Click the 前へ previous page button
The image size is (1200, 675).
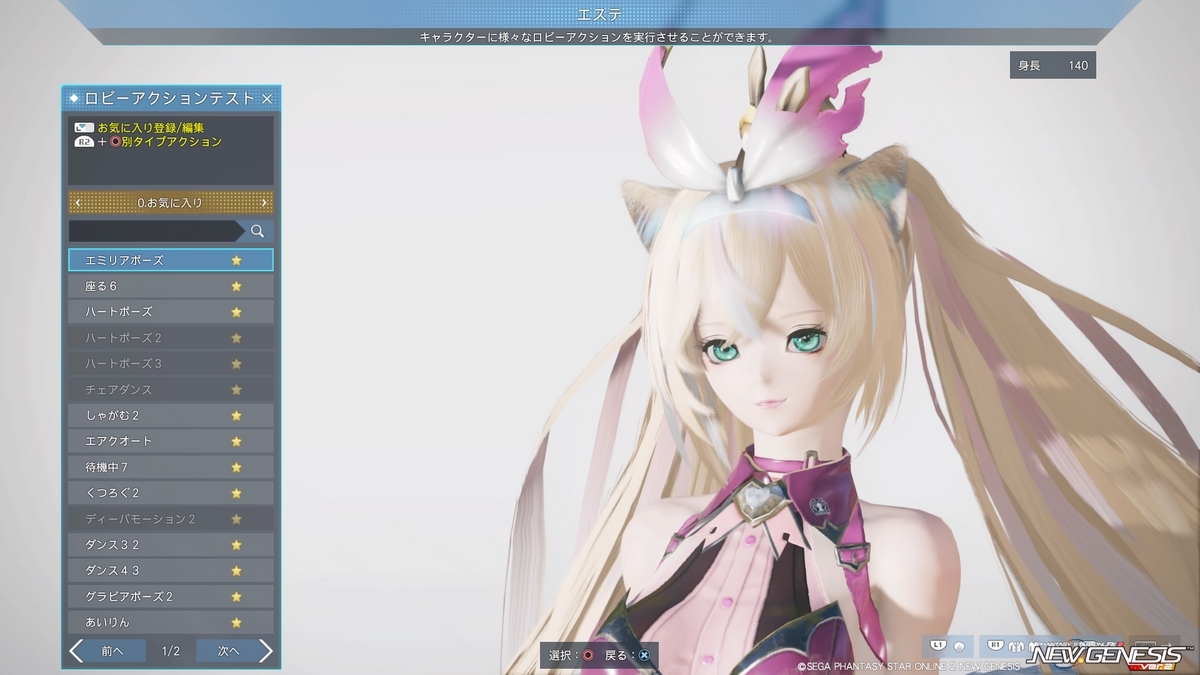pos(115,651)
